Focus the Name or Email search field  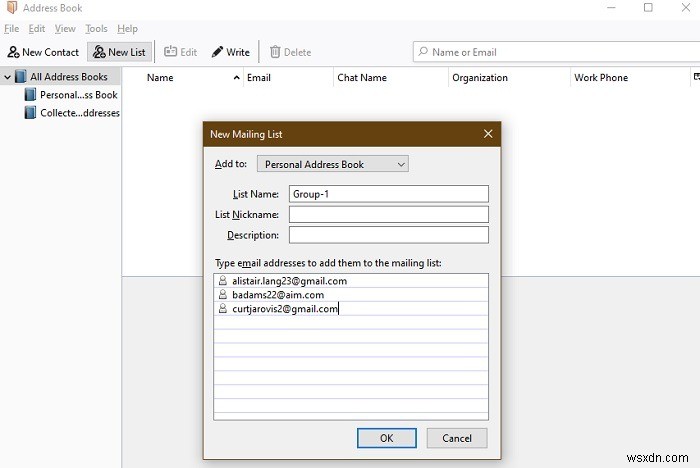coord(558,52)
